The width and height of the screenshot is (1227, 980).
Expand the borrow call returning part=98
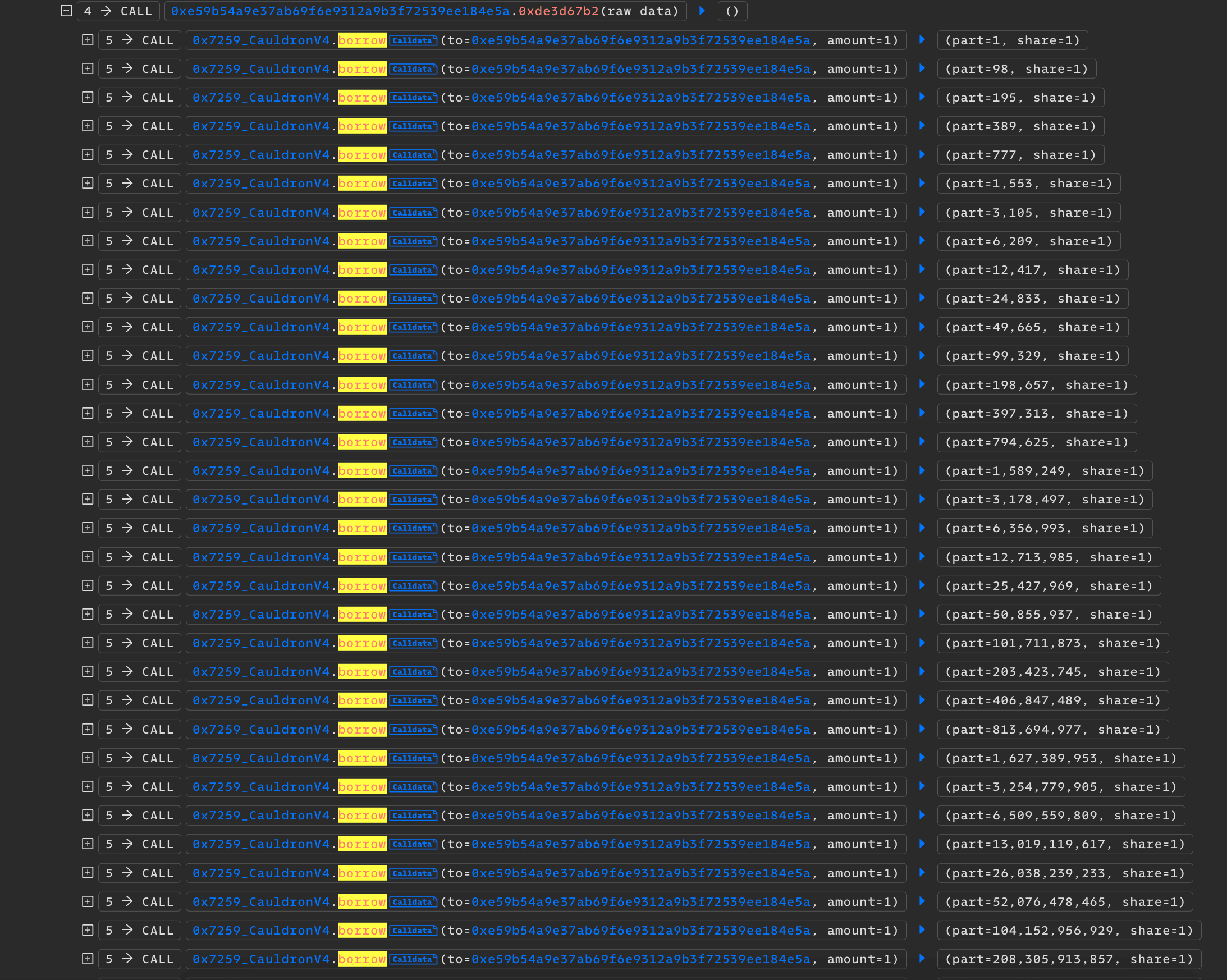[88, 69]
